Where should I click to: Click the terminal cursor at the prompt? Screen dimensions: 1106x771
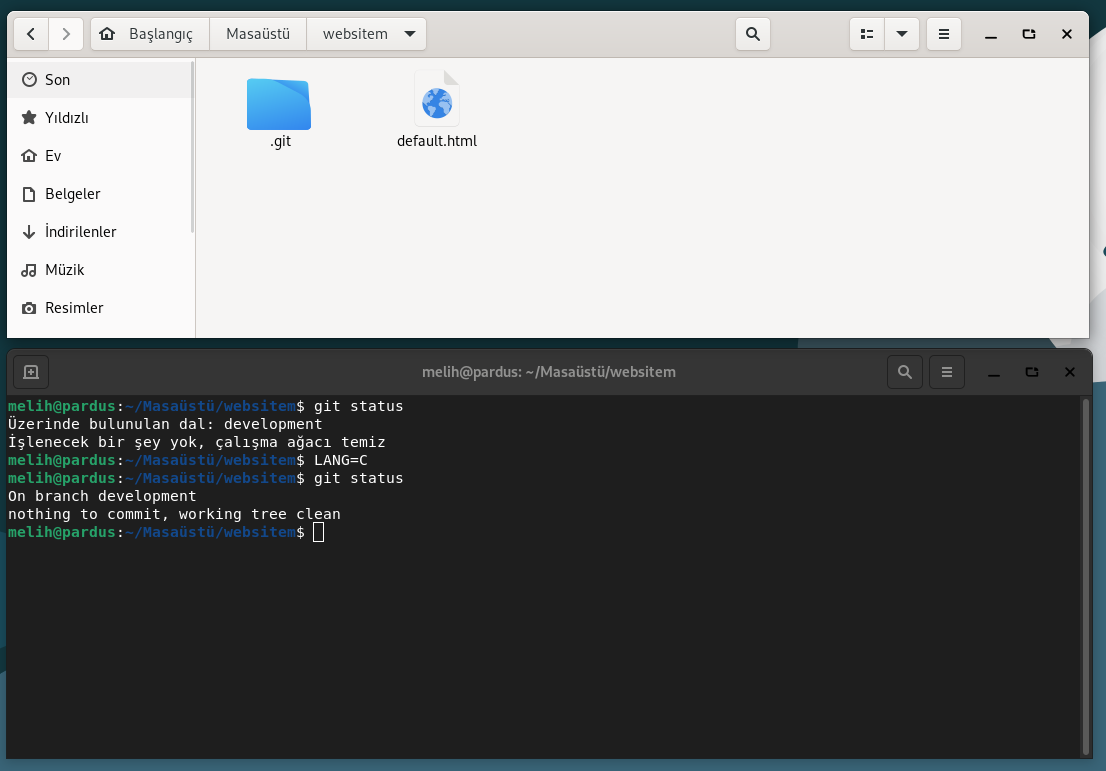pyautogui.click(x=319, y=533)
